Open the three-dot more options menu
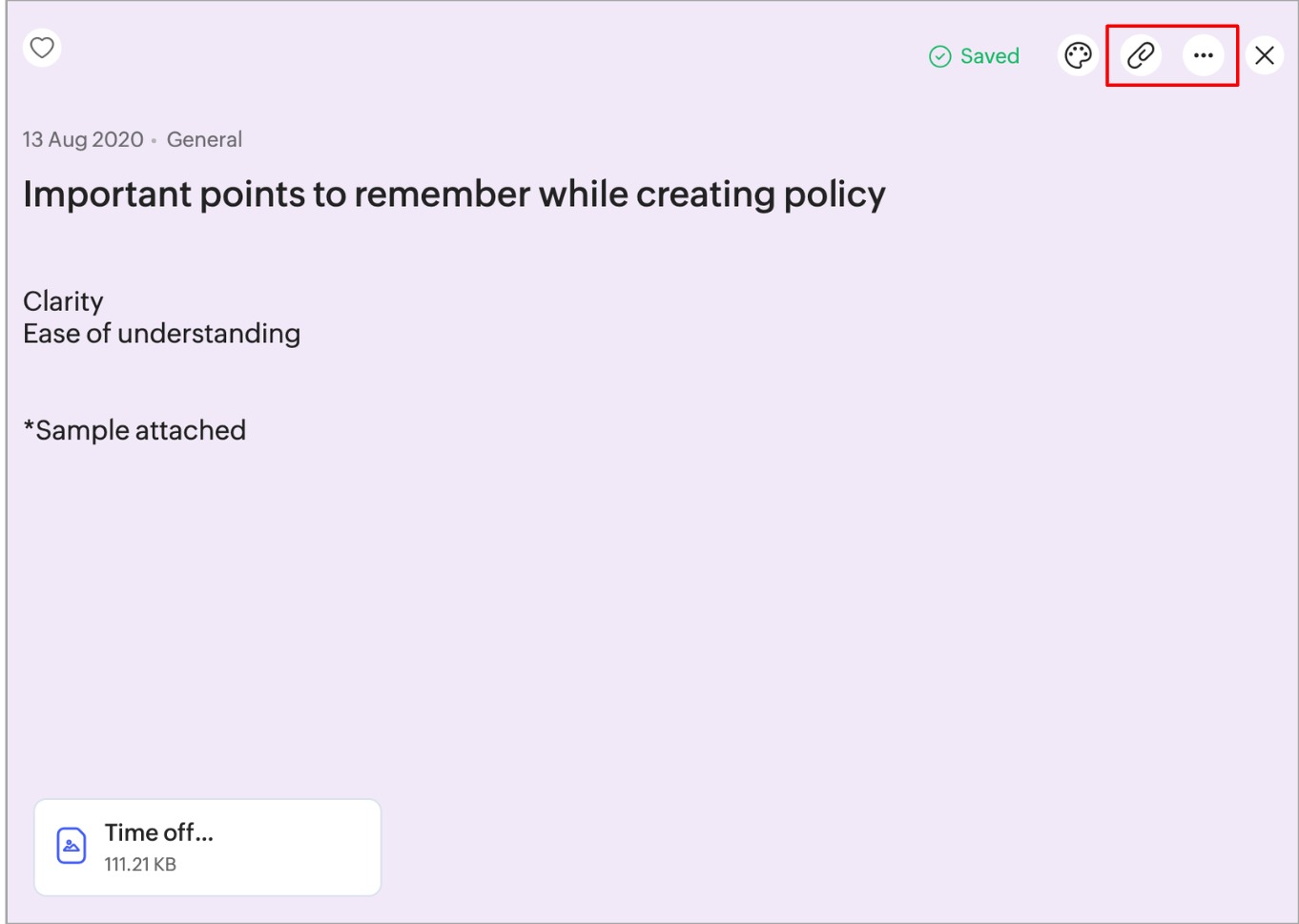The height and width of the screenshot is (924, 1299). pyautogui.click(x=1204, y=55)
